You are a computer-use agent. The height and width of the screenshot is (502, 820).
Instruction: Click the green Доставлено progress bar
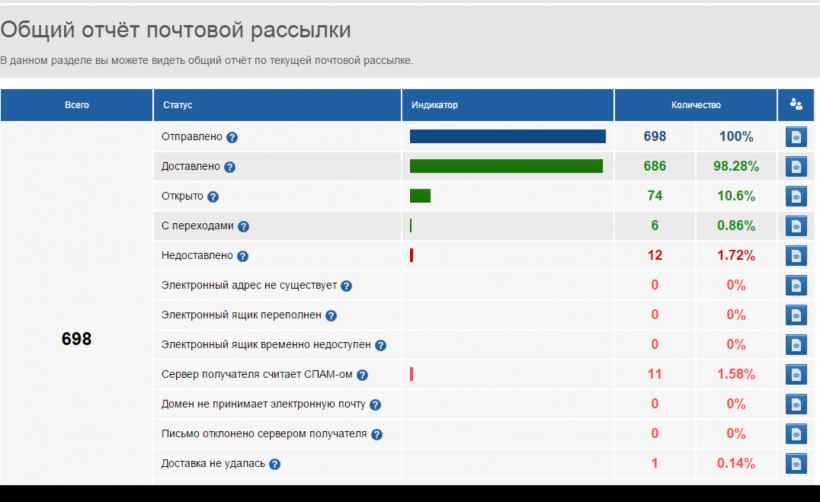506,166
